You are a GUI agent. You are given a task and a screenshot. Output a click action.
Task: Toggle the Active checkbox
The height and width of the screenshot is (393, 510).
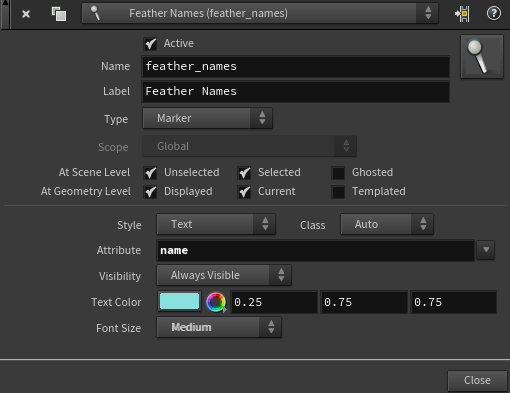tap(150, 43)
